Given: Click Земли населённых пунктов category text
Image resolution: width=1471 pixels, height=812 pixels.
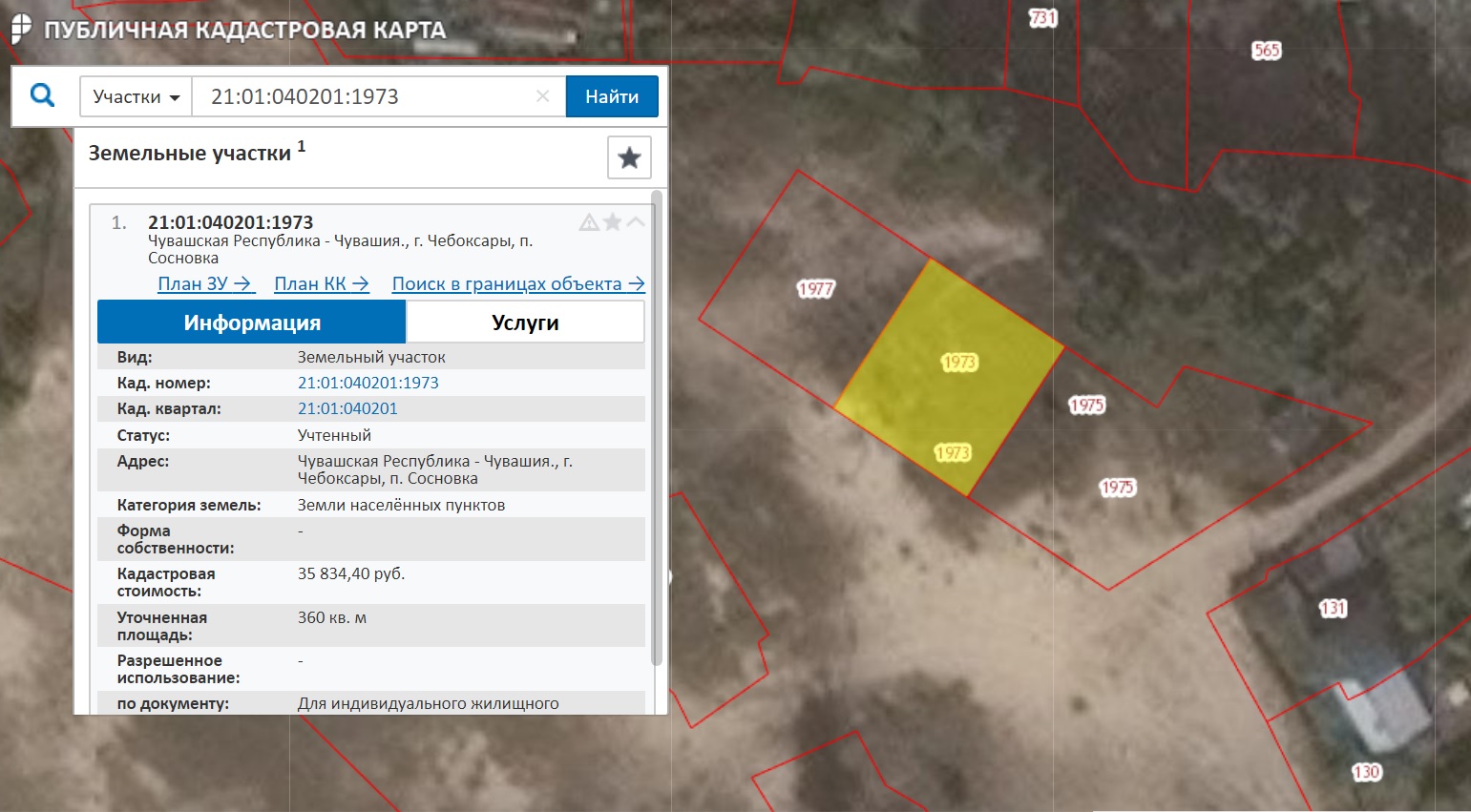Looking at the screenshot, I should tap(401, 505).
